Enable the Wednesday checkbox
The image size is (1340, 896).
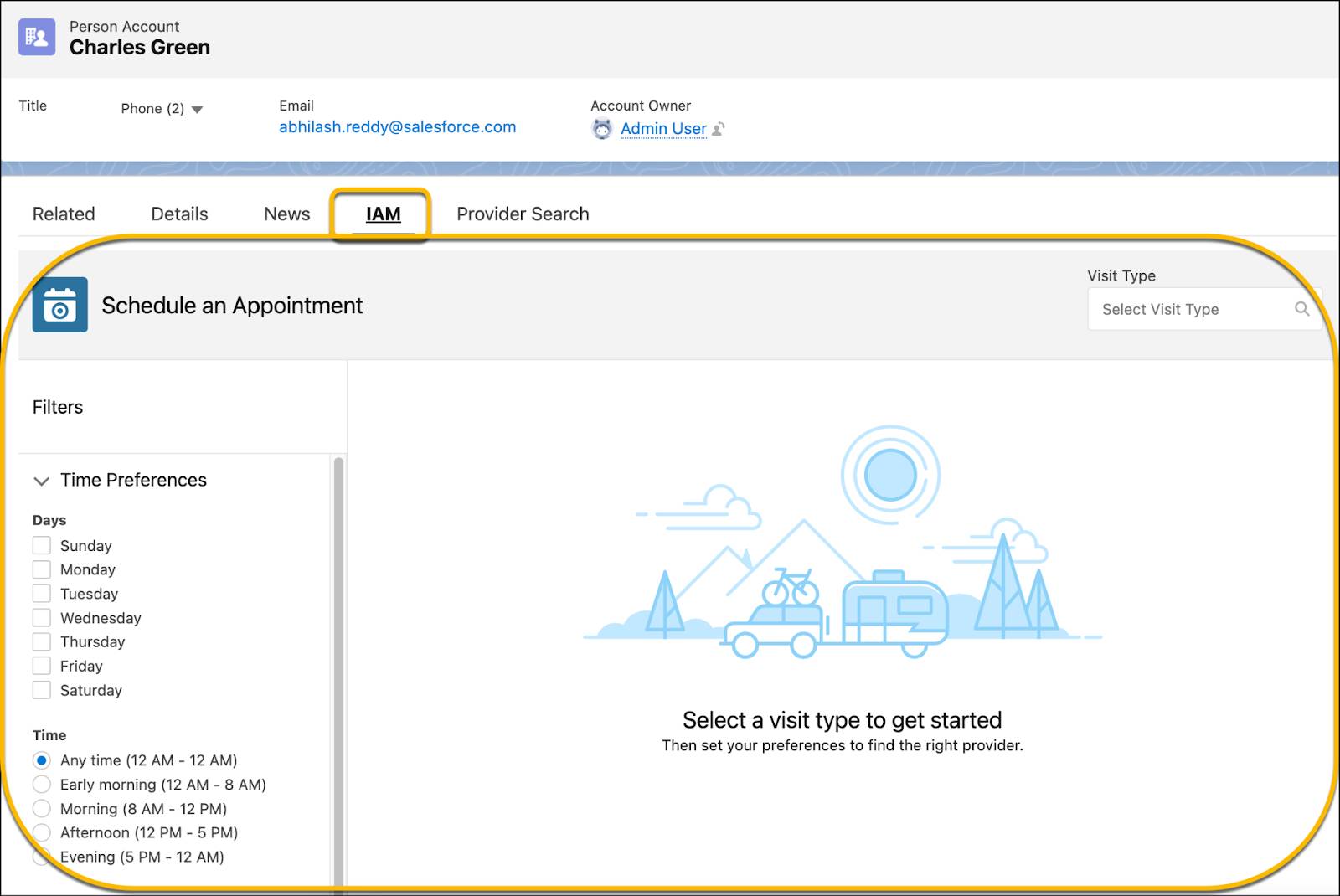42,617
